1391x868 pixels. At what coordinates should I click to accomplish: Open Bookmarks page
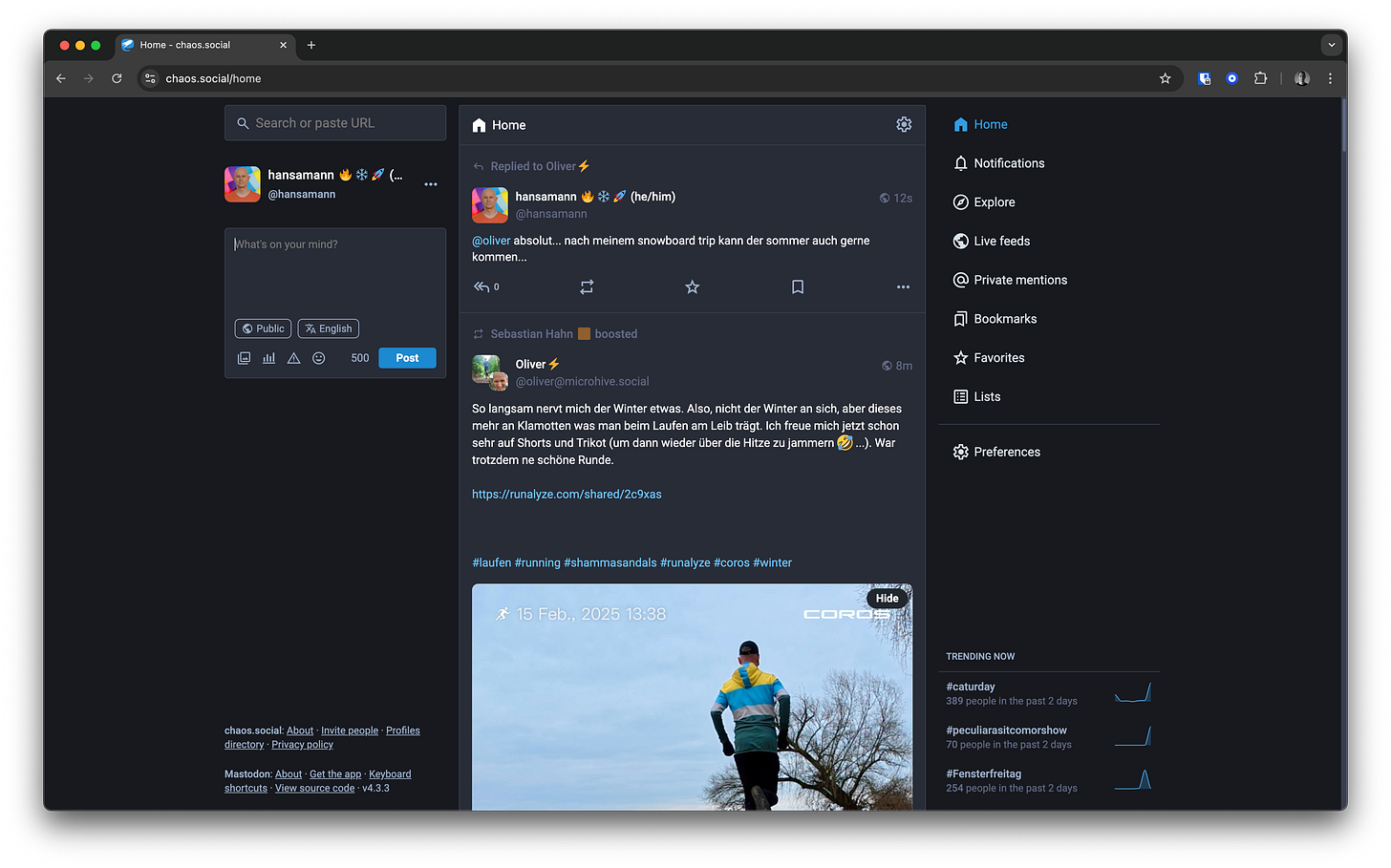coord(995,319)
